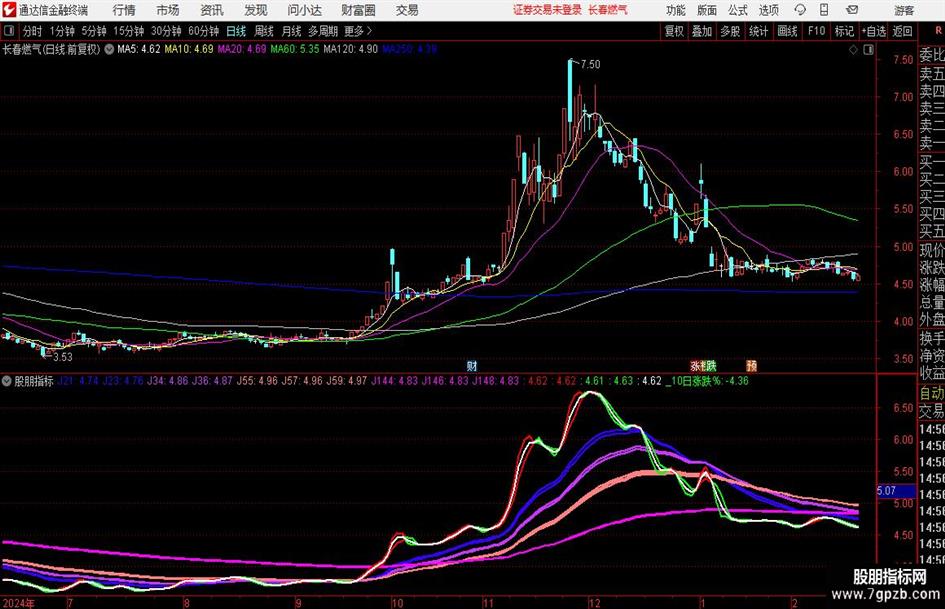The width and height of the screenshot is (945, 609).
Task: Switch to the 60分钟 period tab
Action: (204, 31)
